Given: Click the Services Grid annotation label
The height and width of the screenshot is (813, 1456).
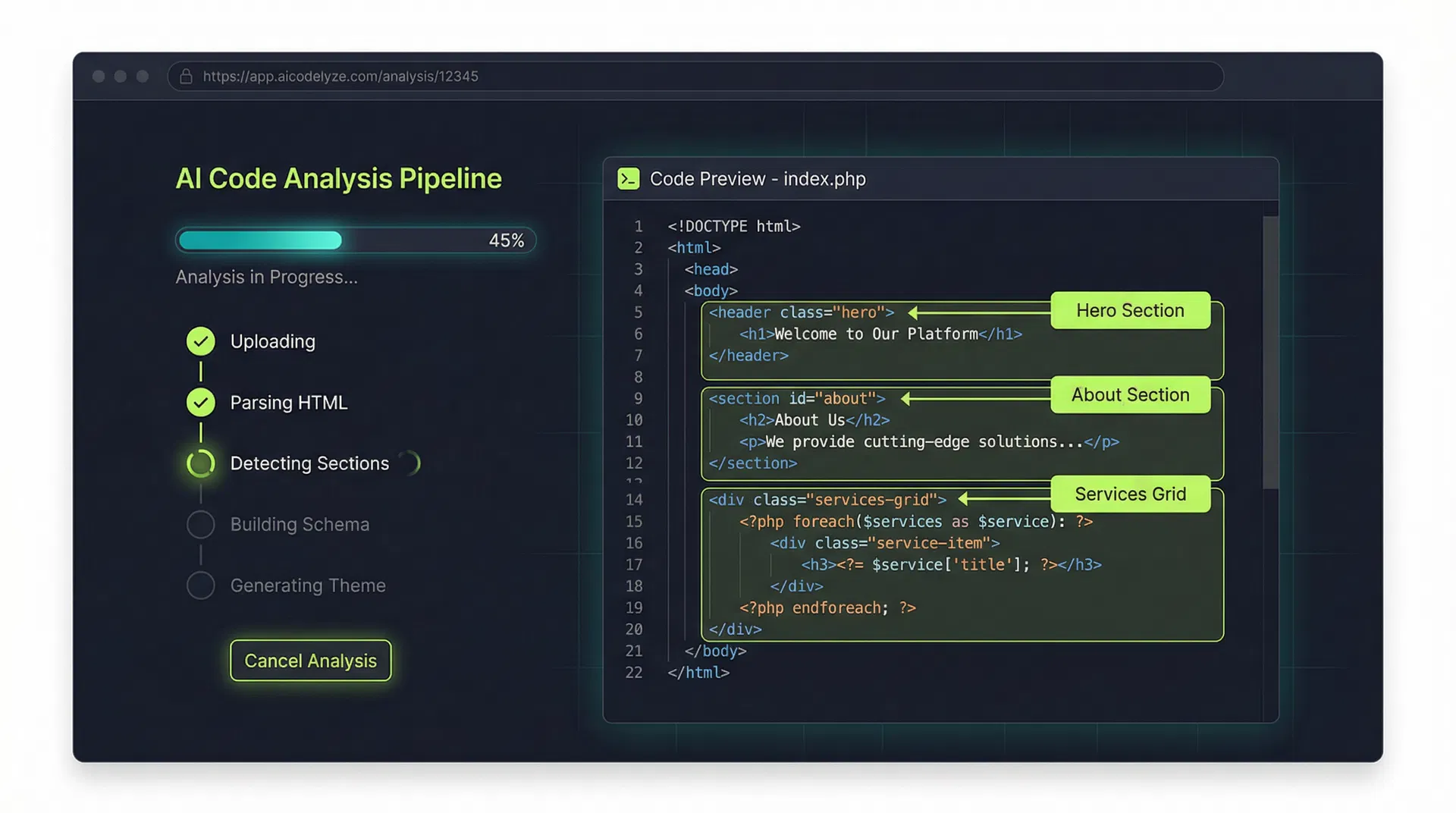Looking at the screenshot, I should click(1131, 494).
